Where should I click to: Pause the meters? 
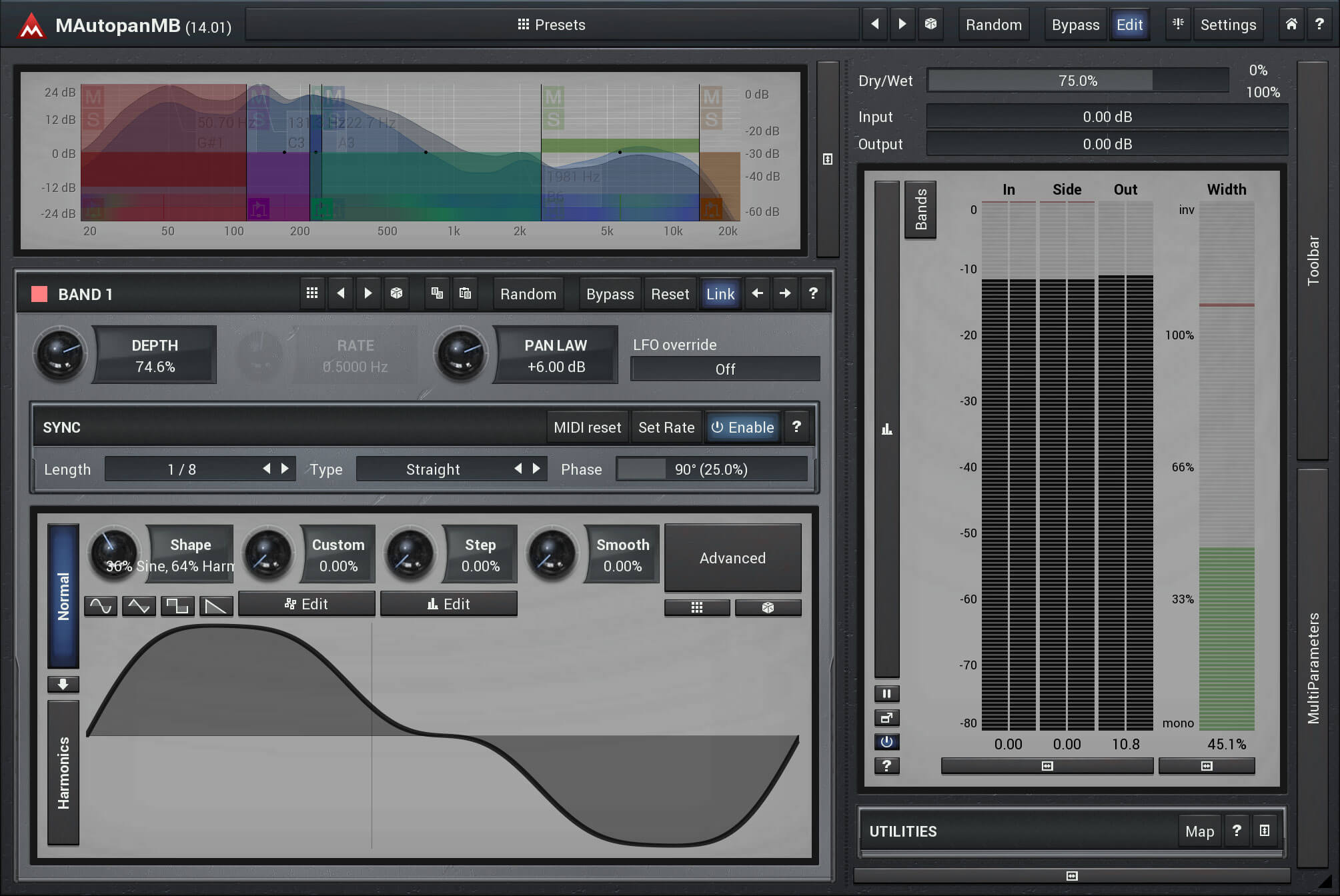[886, 694]
